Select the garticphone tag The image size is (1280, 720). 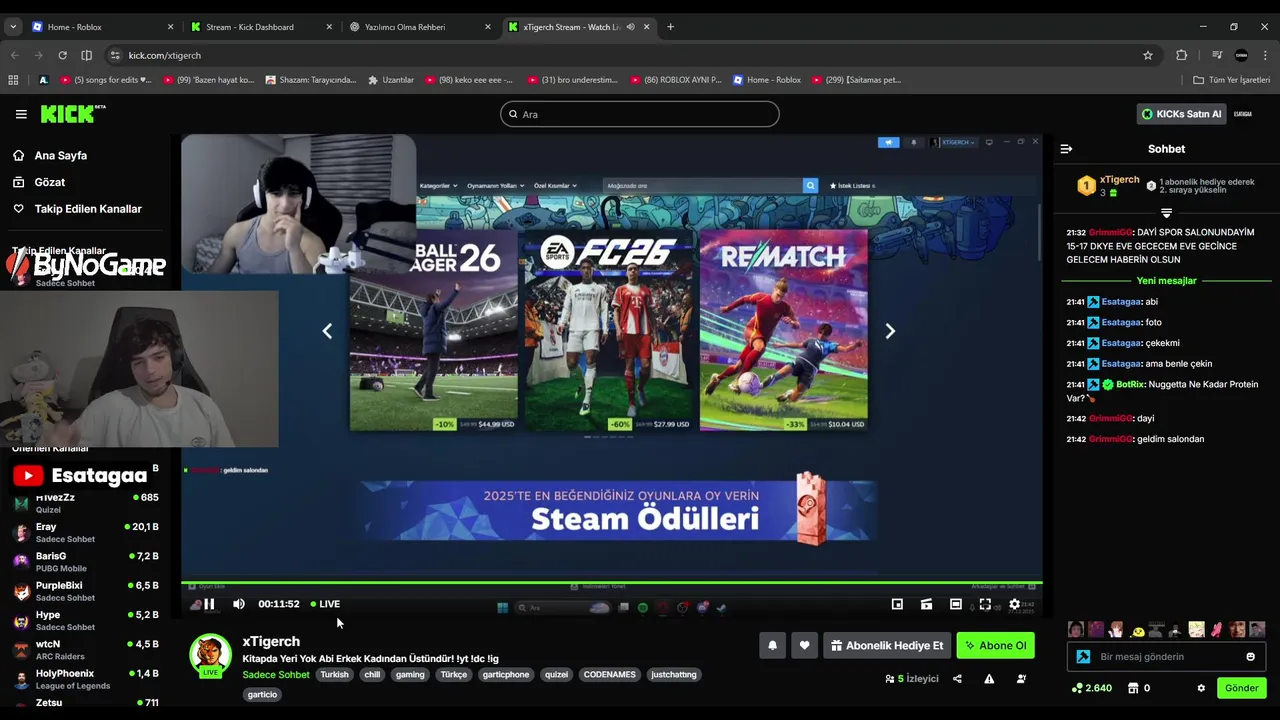click(x=506, y=675)
